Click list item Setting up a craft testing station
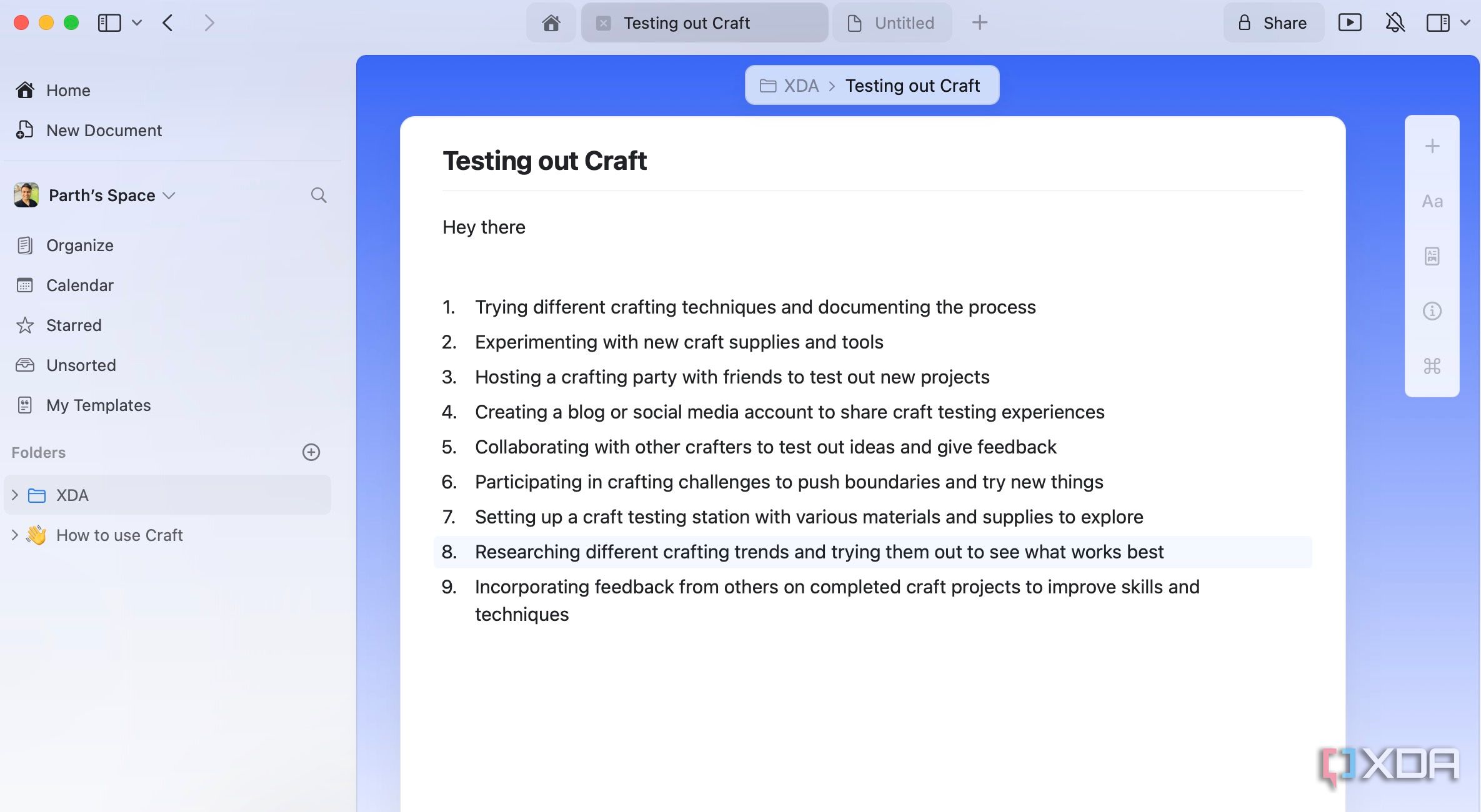Screen dimensions: 1481x812 [809, 517]
